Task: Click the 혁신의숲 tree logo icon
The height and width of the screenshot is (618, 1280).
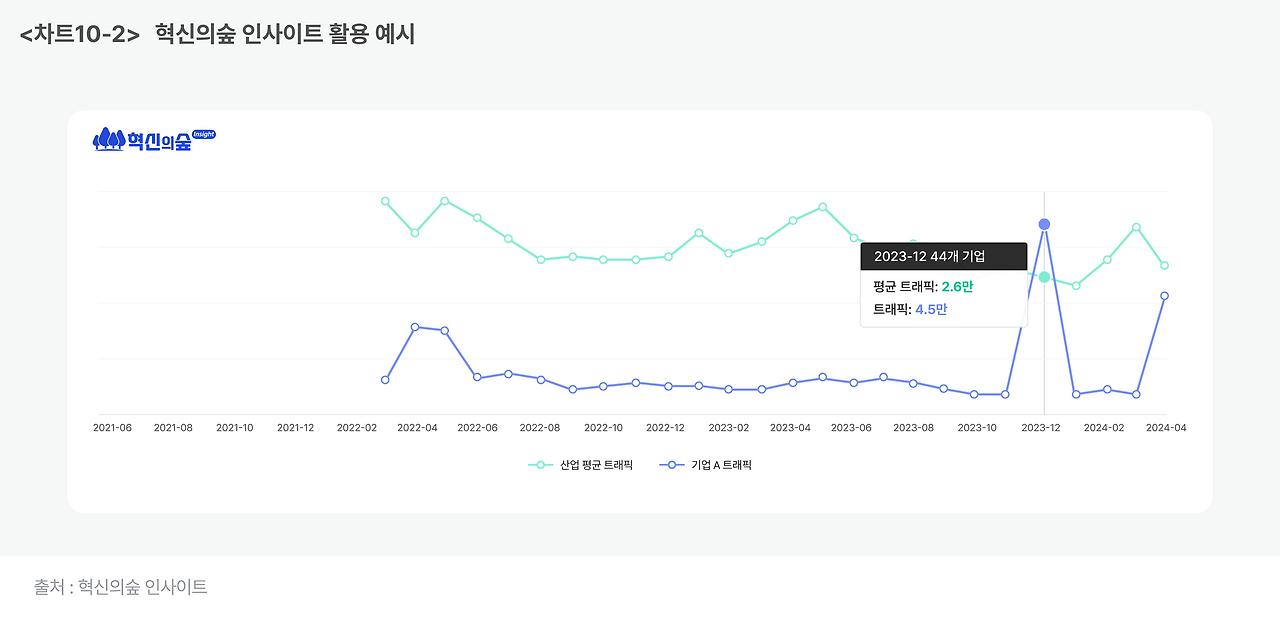Action: [110, 140]
